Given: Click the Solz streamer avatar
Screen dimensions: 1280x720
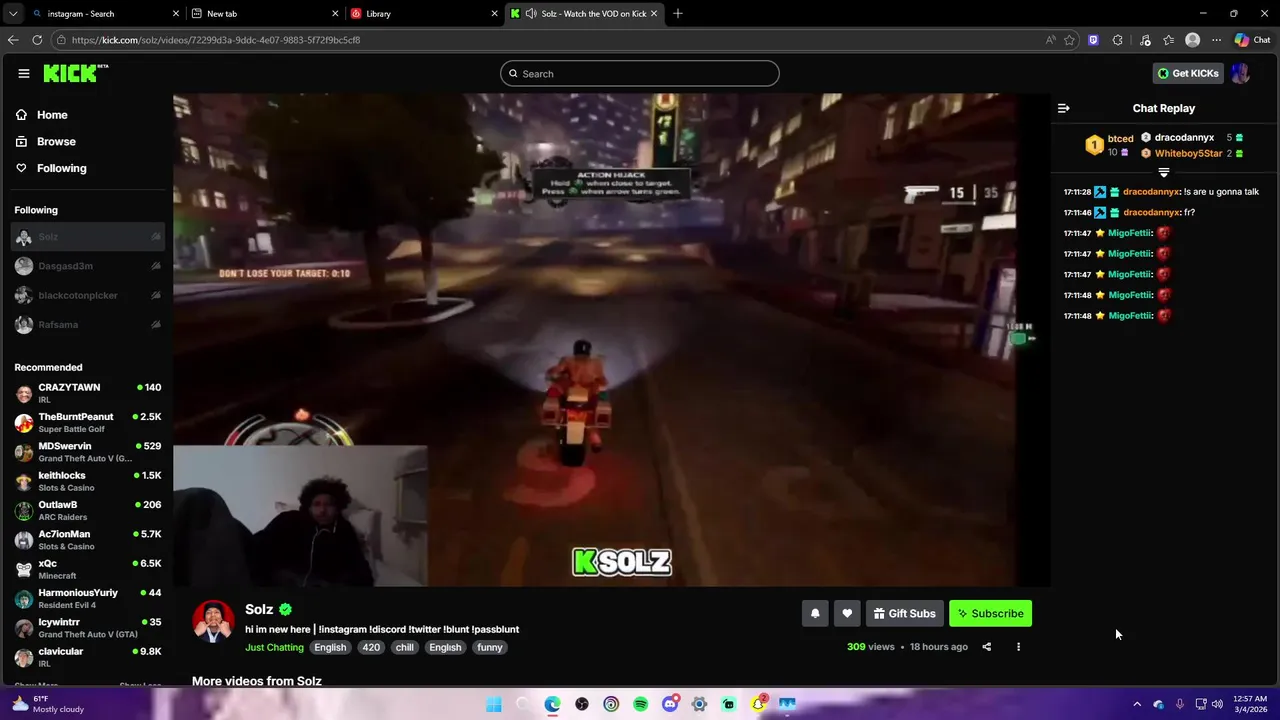Looking at the screenshot, I should 213,621.
